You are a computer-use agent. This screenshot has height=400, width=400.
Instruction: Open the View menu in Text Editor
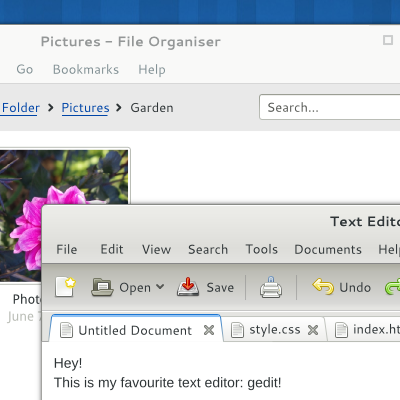(156, 249)
